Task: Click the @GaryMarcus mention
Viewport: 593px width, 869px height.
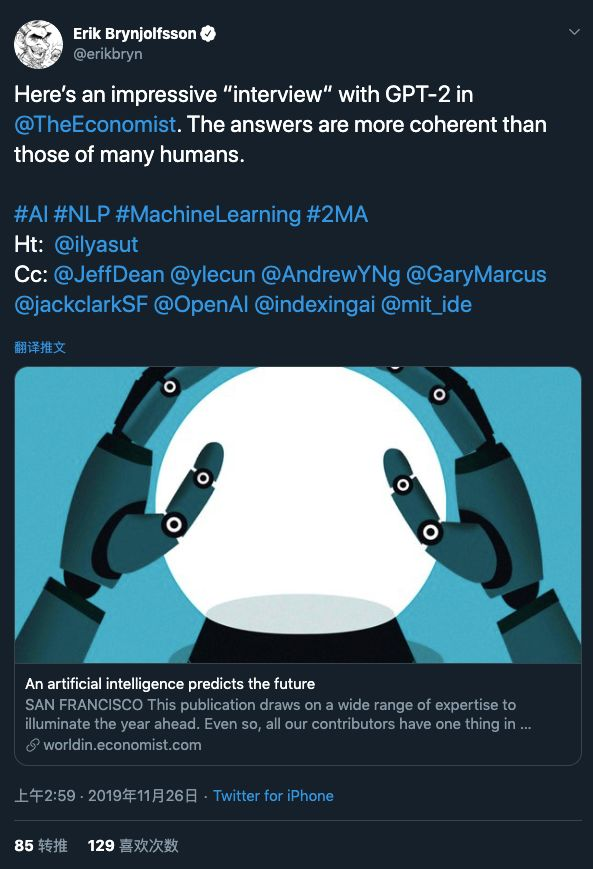Action: pyautogui.click(x=476, y=274)
